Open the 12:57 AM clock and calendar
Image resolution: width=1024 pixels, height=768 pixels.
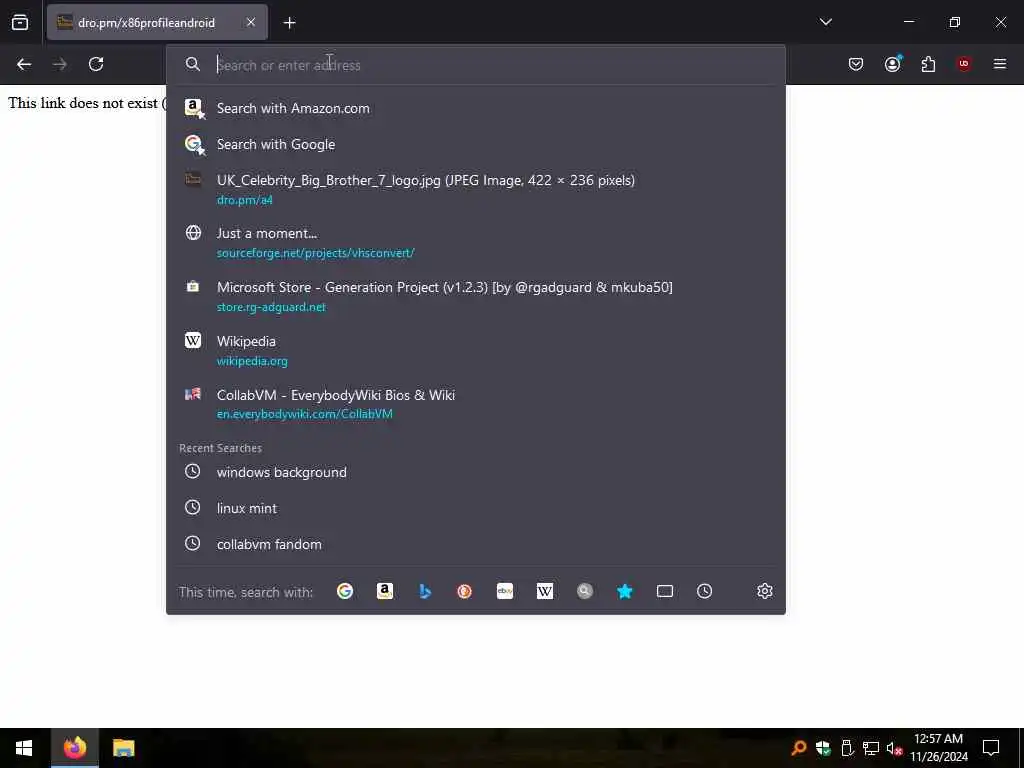point(938,748)
